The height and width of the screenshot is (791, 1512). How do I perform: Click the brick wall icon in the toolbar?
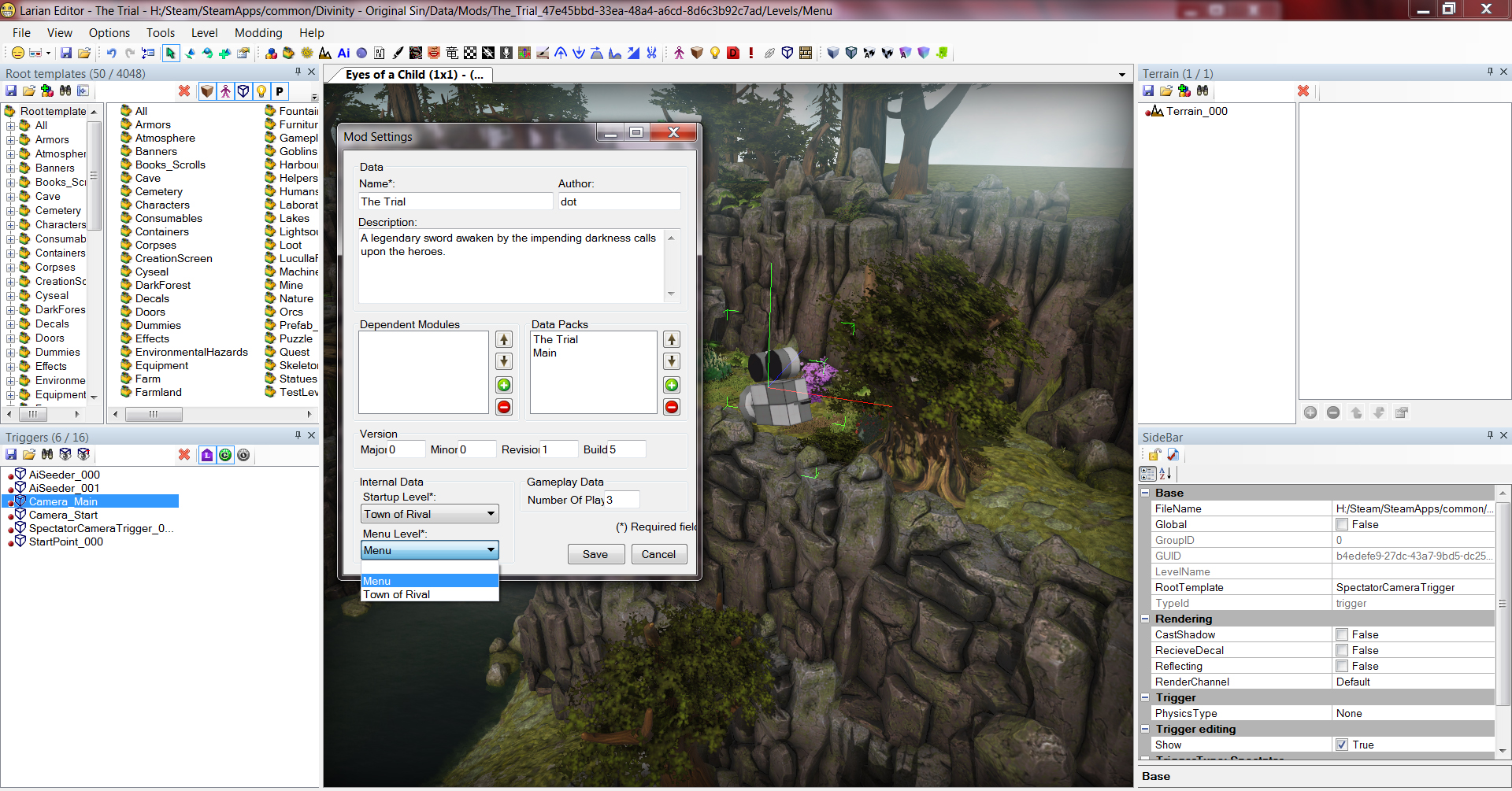806,53
